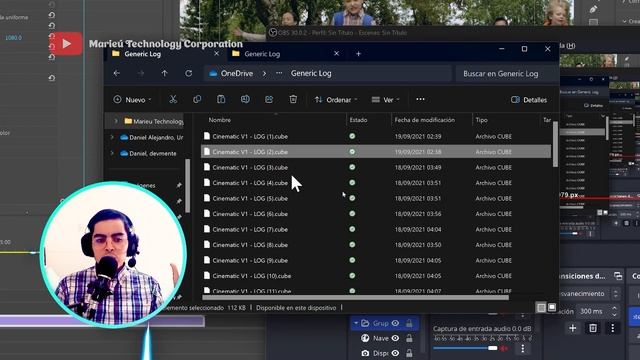Screen dimensions: 640x360
Task: Click the OneDrive cloud icon in address bar
Action: click(213, 73)
